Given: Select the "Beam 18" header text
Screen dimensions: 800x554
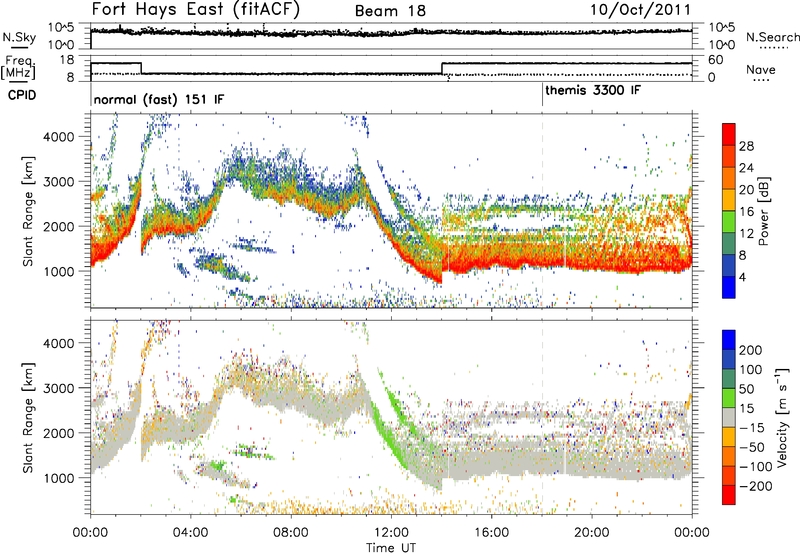Looking at the screenshot, I should pyautogui.click(x=390, y=11).
